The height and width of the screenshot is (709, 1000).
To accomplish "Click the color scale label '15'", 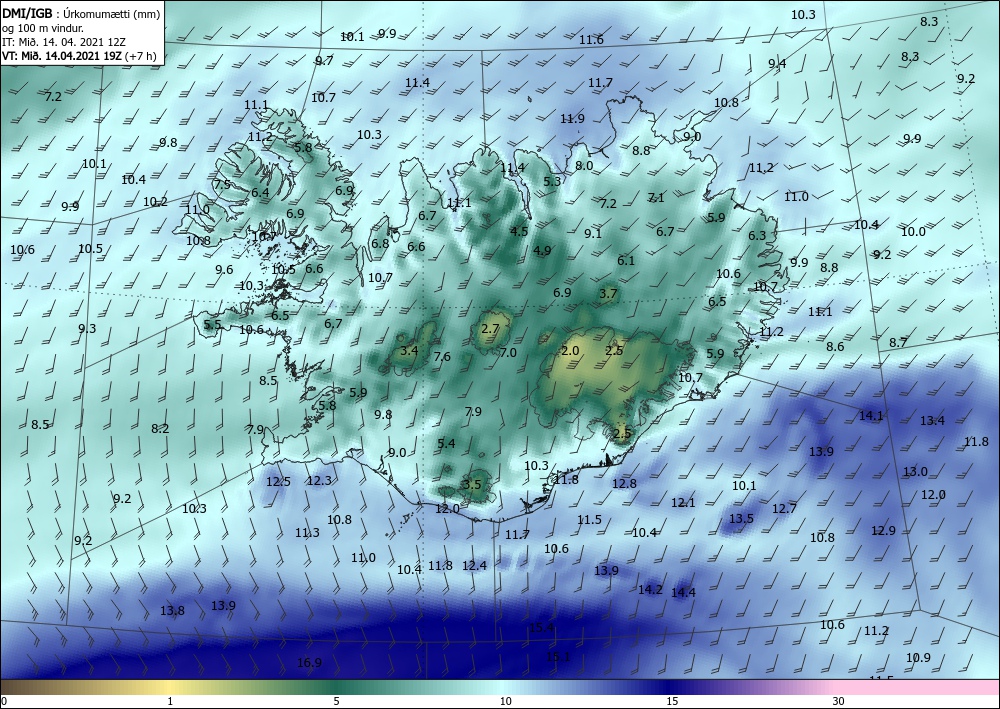I will coord(672,701).
